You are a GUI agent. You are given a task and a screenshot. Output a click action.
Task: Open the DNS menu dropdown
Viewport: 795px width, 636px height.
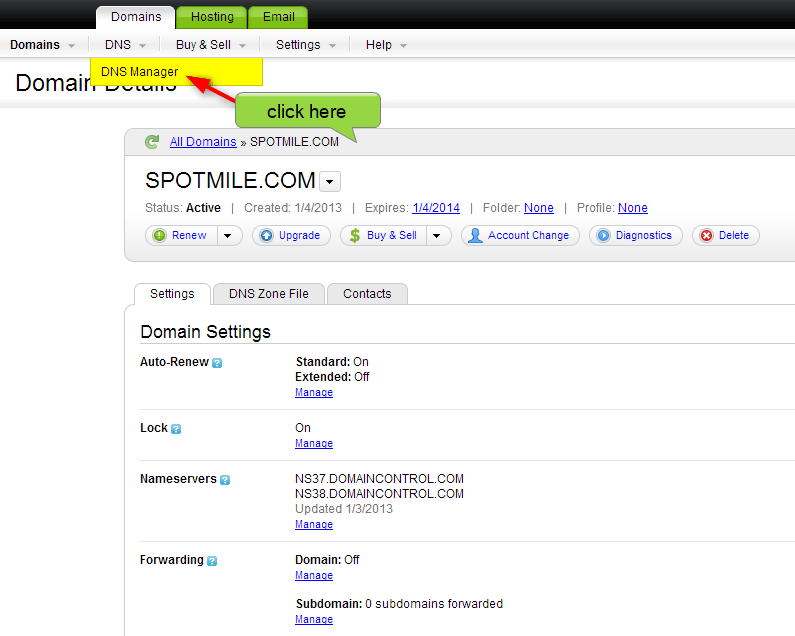pos(125,45)
